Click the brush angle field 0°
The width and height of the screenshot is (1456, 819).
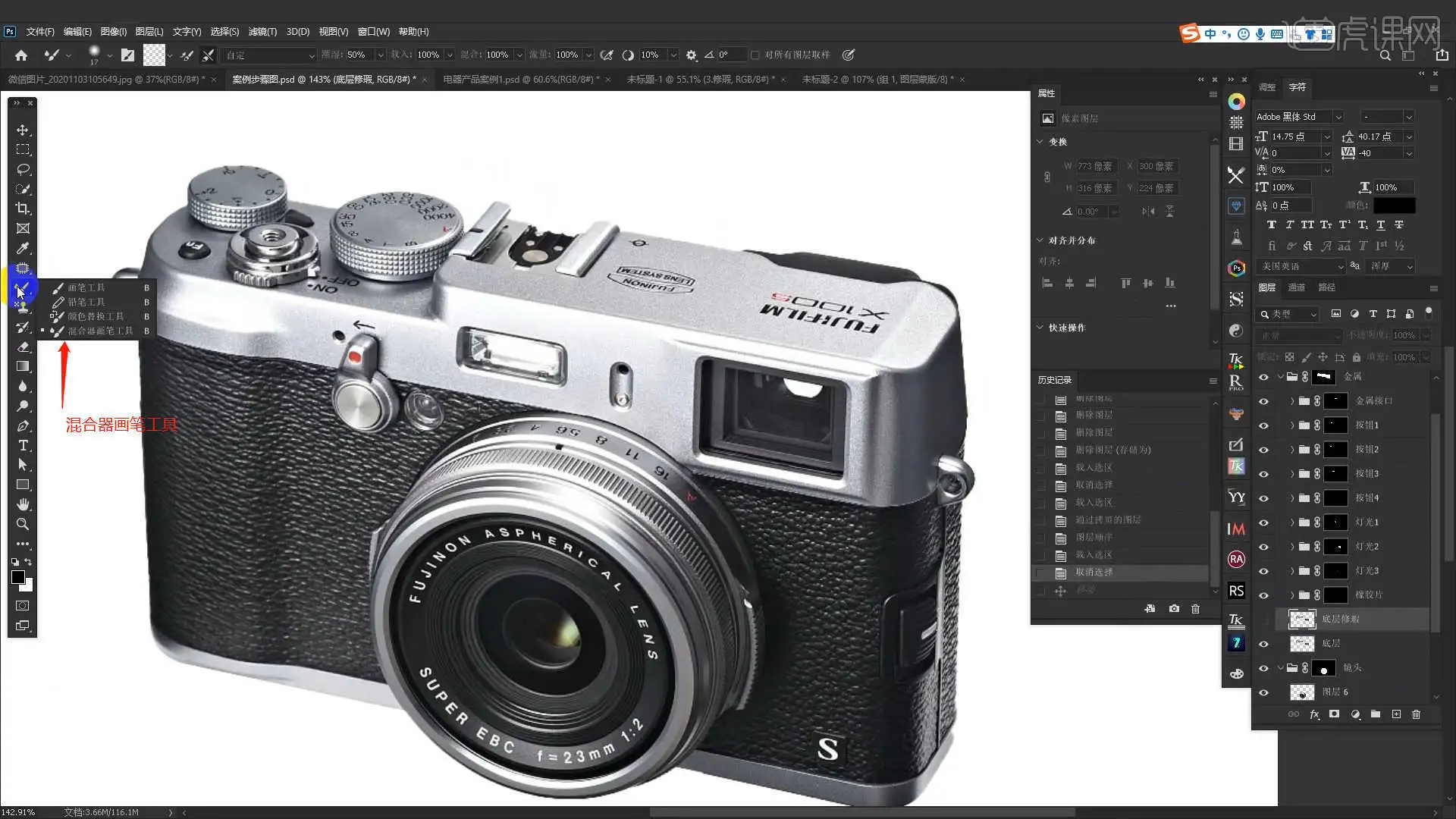(x=730, y=55)
